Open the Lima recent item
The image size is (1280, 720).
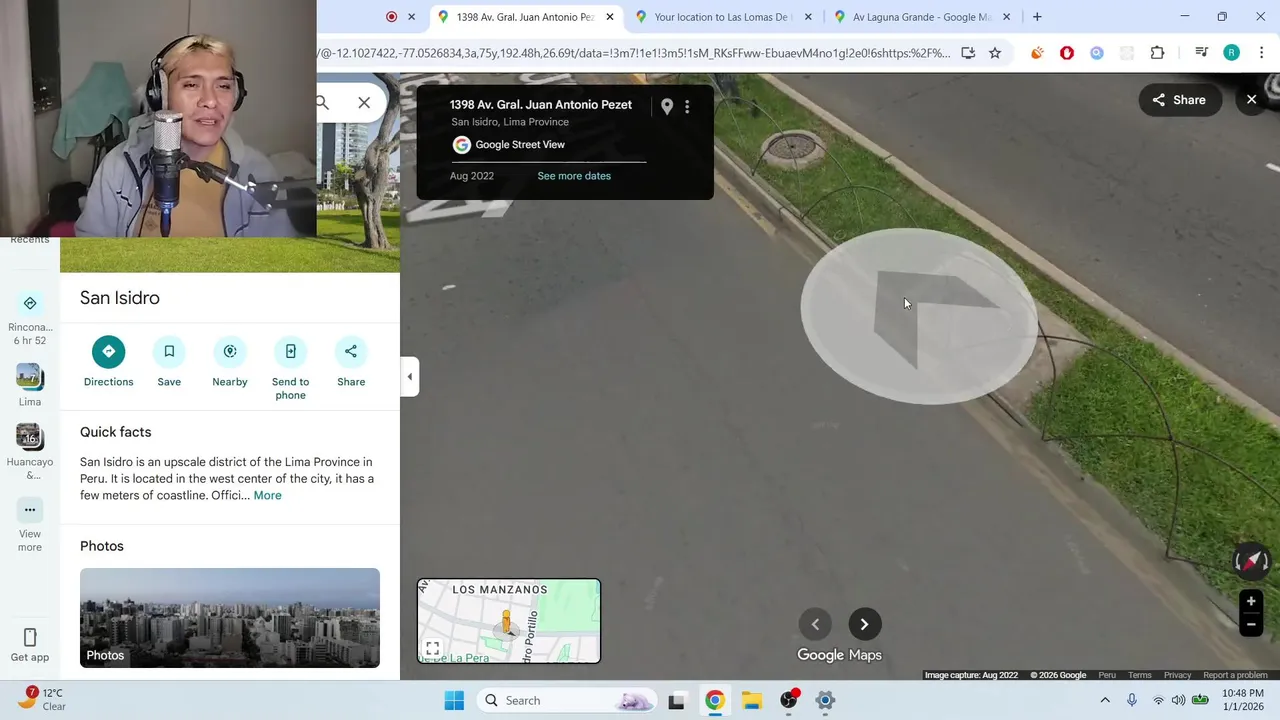pos(30,385)
